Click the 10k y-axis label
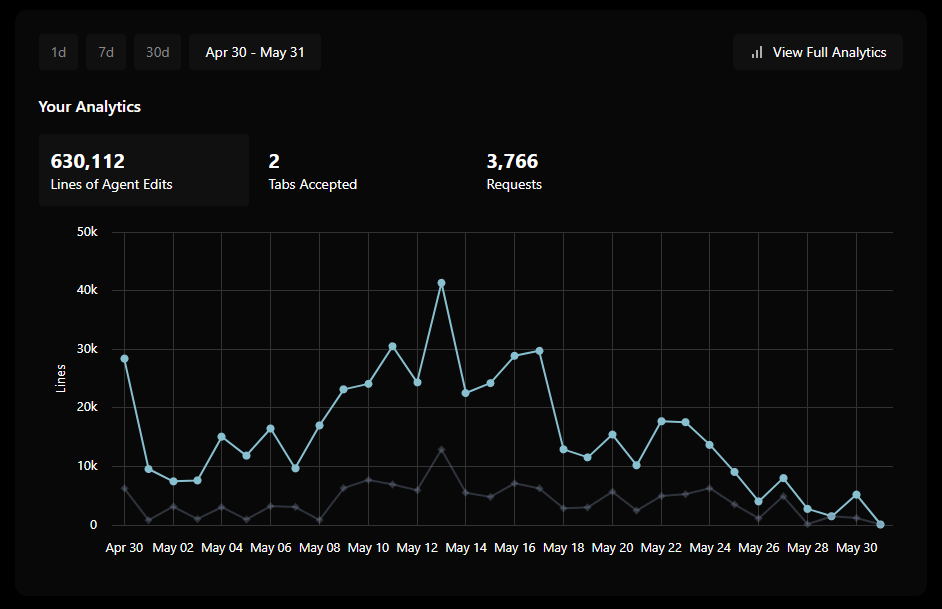The width and height of the screenshot is (942, 609). [x=87, y=466]
